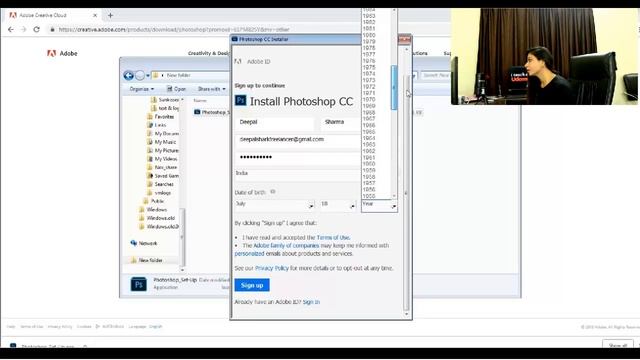This screenshot has width=640, height=360.
Task: Select My Music folder in Explorer tree
Action: click(162, 142)
